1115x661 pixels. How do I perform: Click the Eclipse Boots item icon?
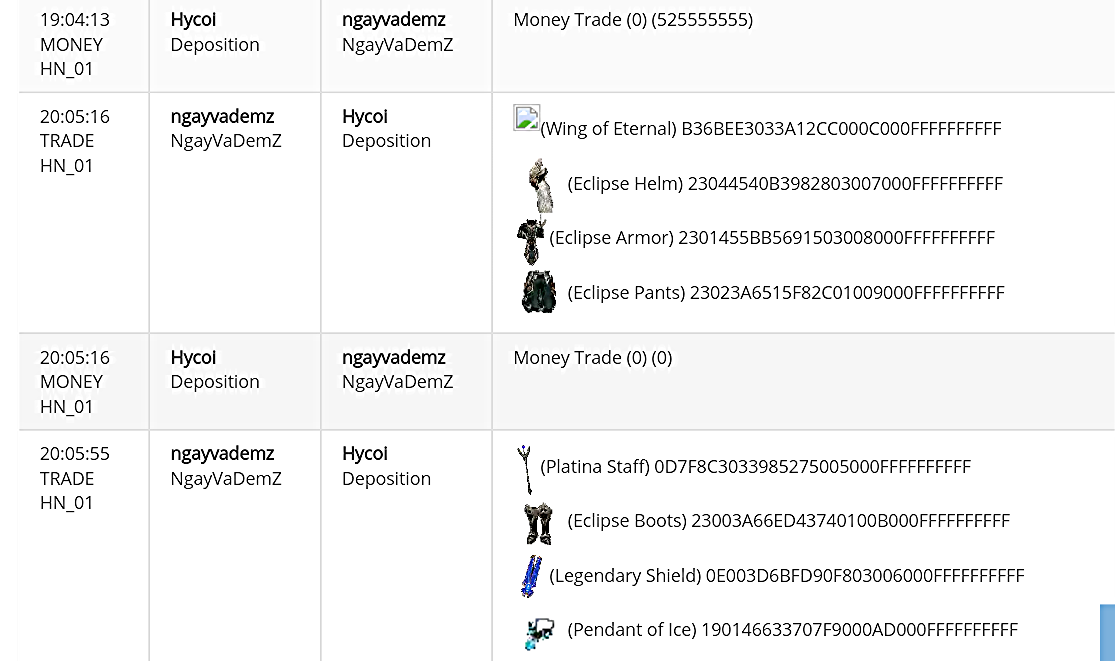[x=538, y=524]
